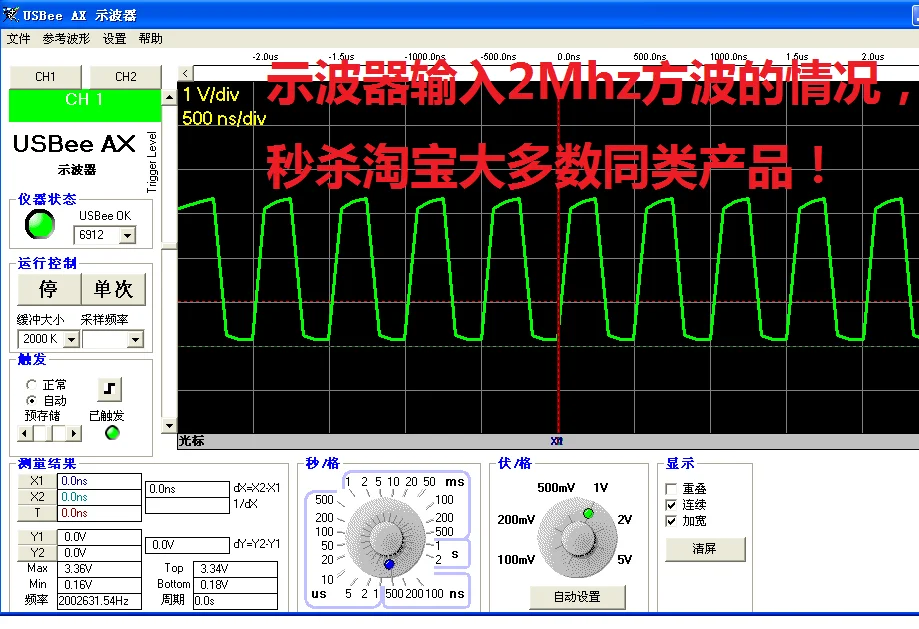The height and width of the screenshot is (629, 919).
Task: Select the Y2 cursor button
Action: click(37, 552)
